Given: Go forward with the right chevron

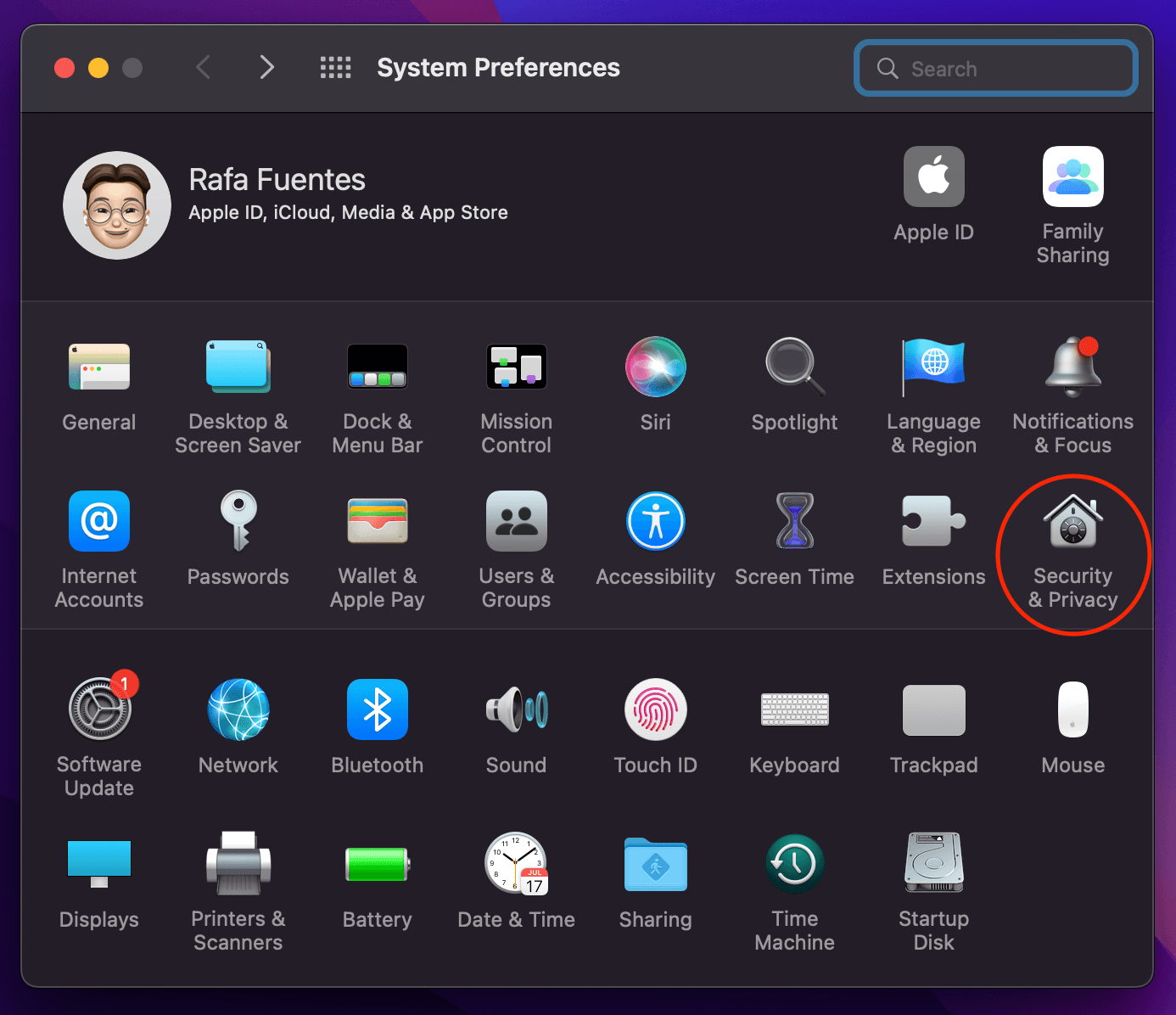Looking at the screenshot, I should click(266, 67).
